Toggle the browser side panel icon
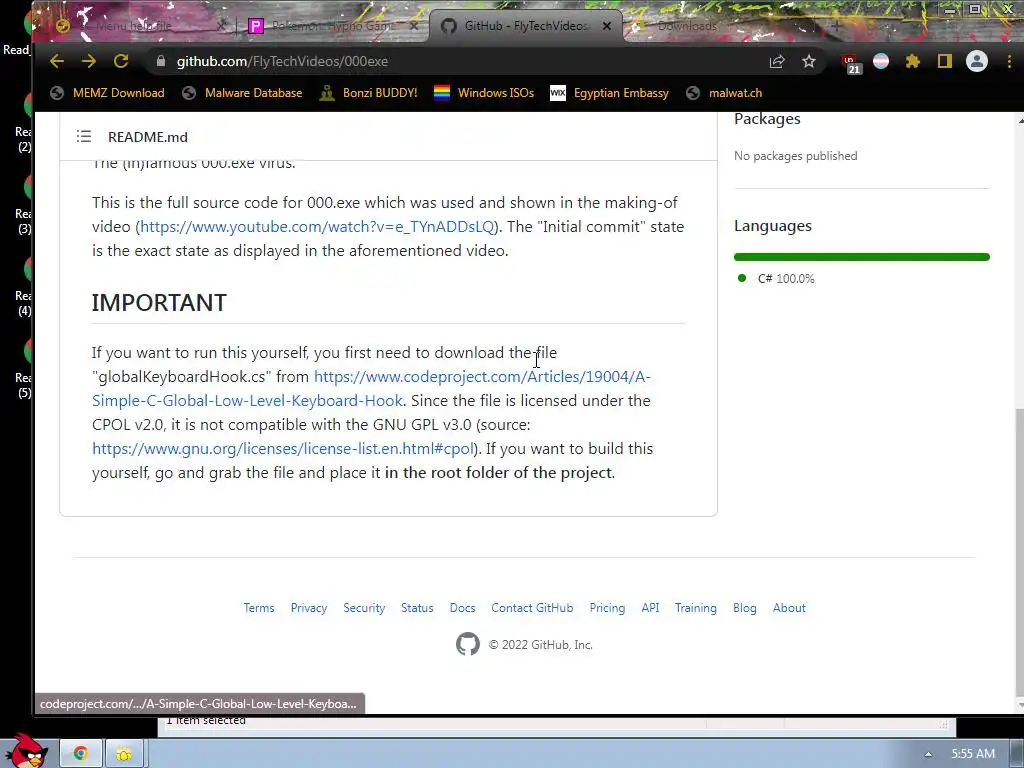Screen dimensions: 1024x768 point(944,61)
